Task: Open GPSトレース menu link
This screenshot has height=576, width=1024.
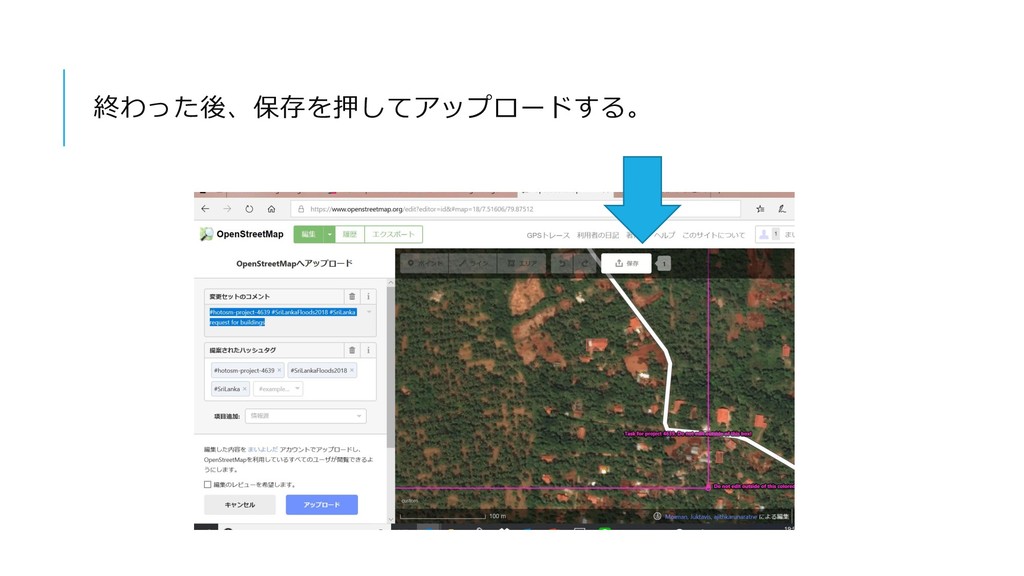Action: (548, 235)
